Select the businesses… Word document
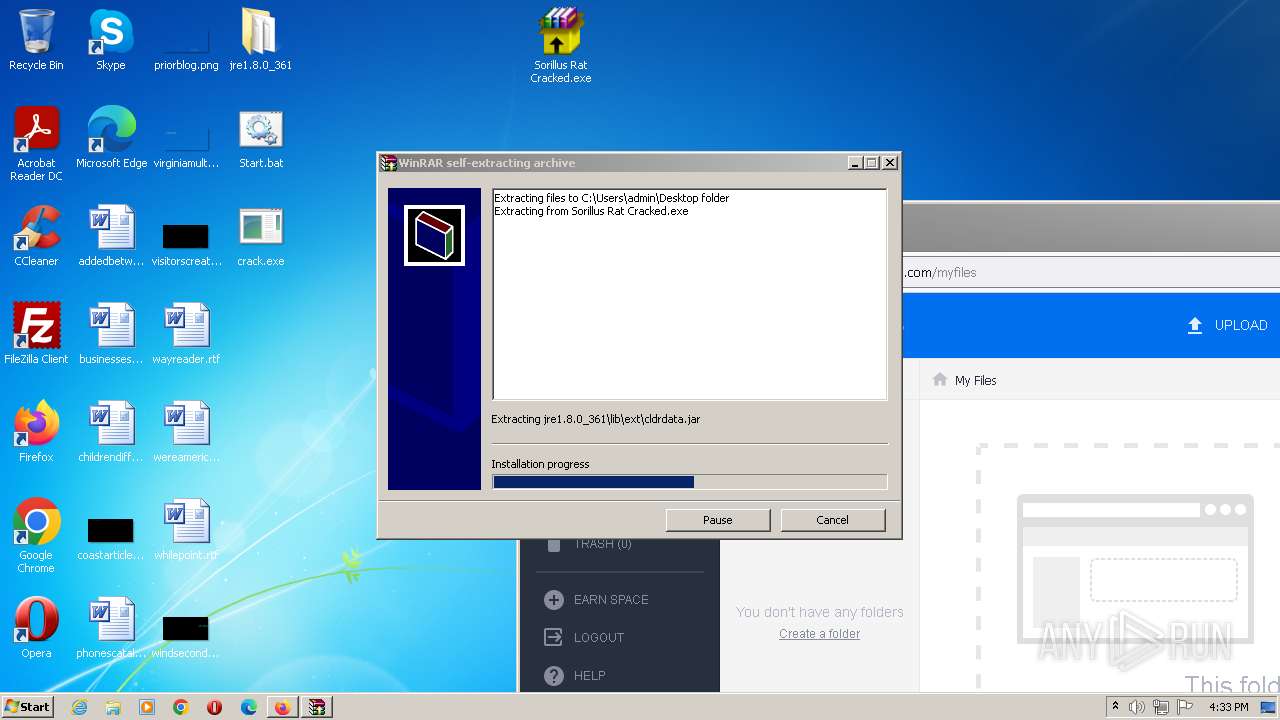Image resolution: width=1280 pixels, height=720 pixels. pos(111,334)
